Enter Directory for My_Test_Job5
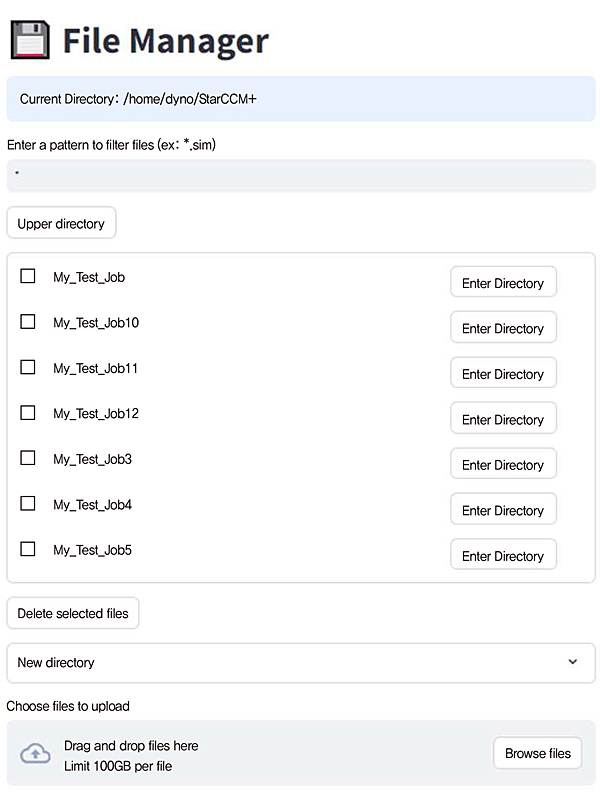 coord(503,556)
